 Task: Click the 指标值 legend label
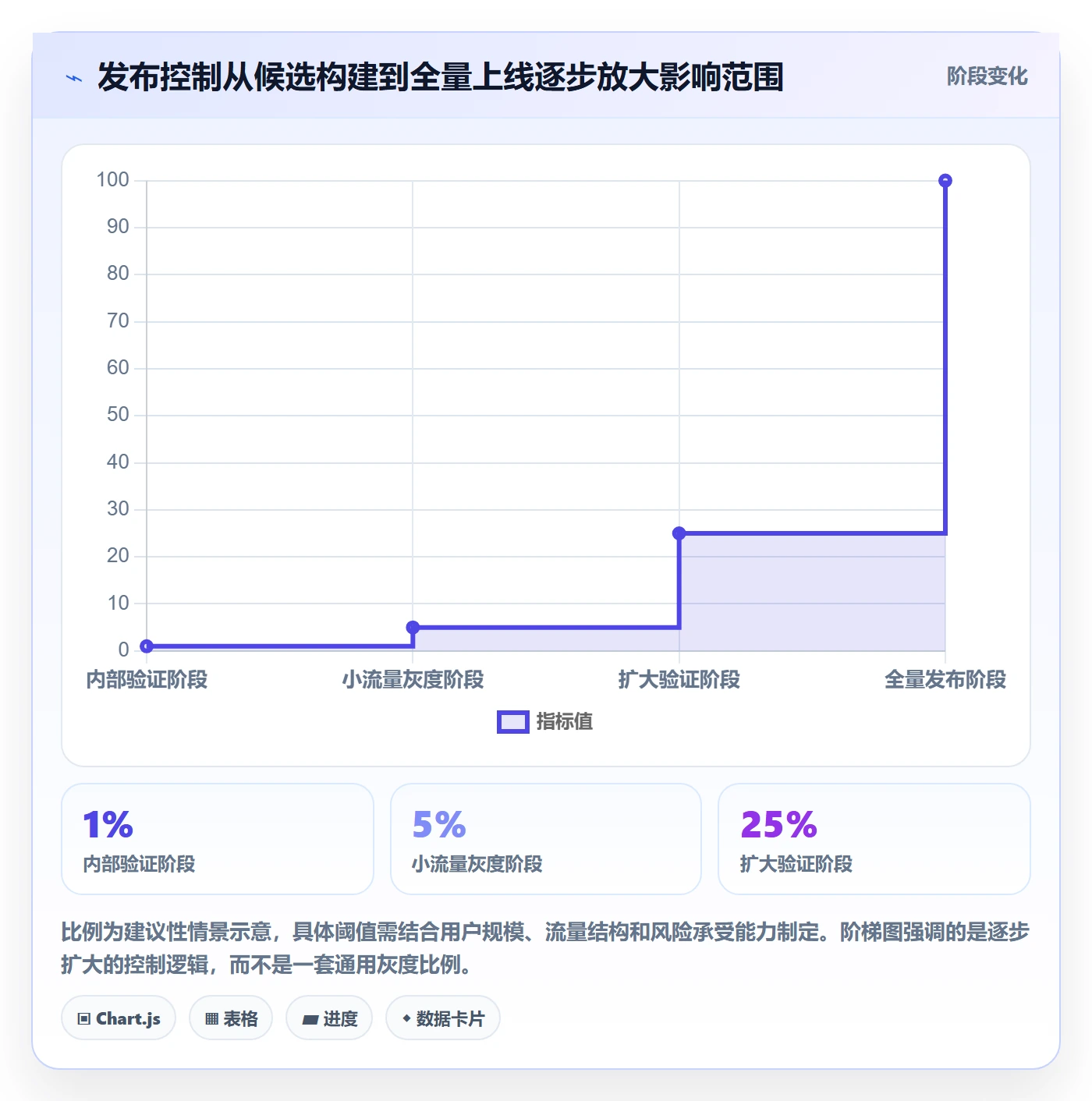tap(565, 722)
